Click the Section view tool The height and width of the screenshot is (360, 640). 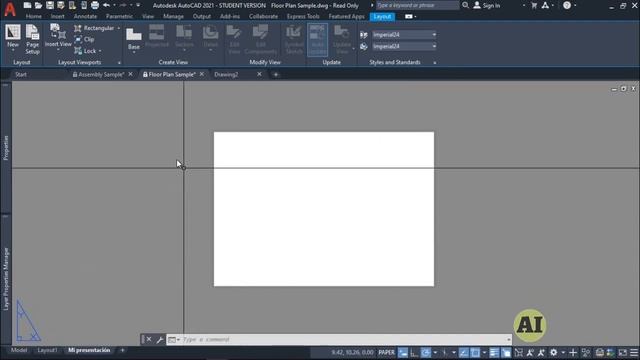(184, 38)
